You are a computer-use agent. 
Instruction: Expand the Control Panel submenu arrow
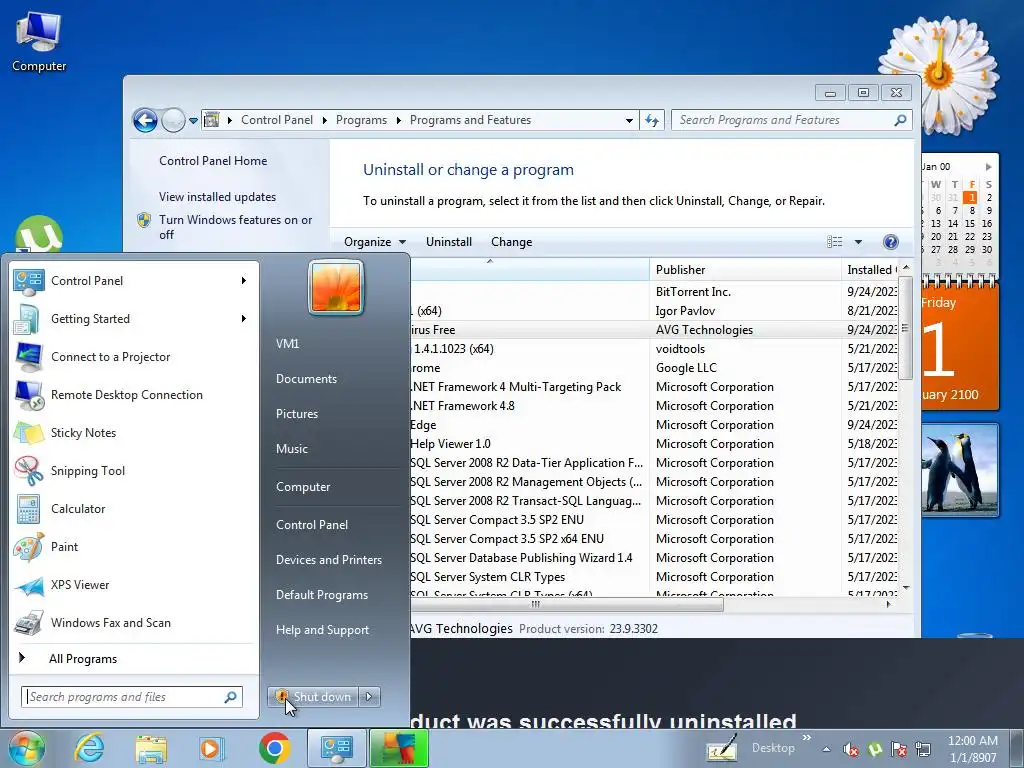(244, 281)
